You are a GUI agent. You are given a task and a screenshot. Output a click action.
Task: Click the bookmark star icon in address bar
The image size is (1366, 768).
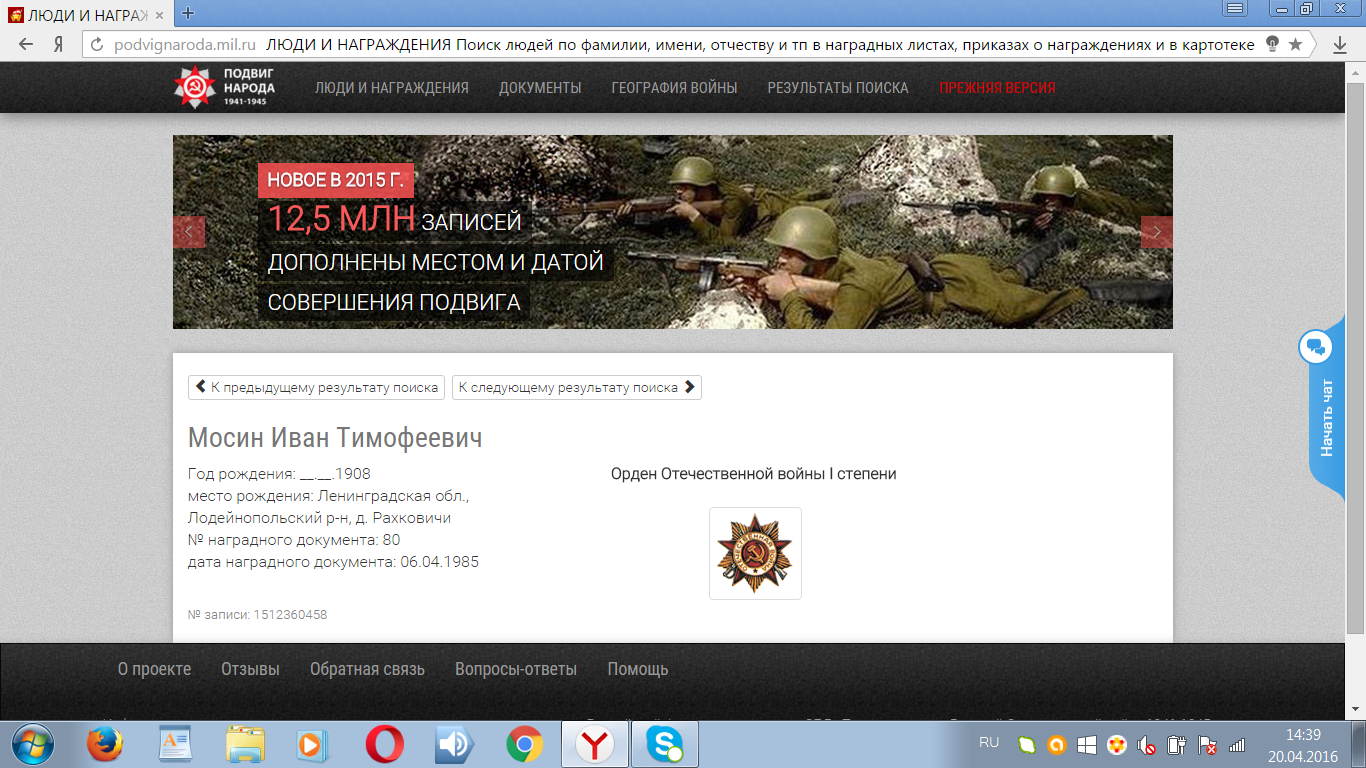pyautogui.click(x=1295, y=44)
